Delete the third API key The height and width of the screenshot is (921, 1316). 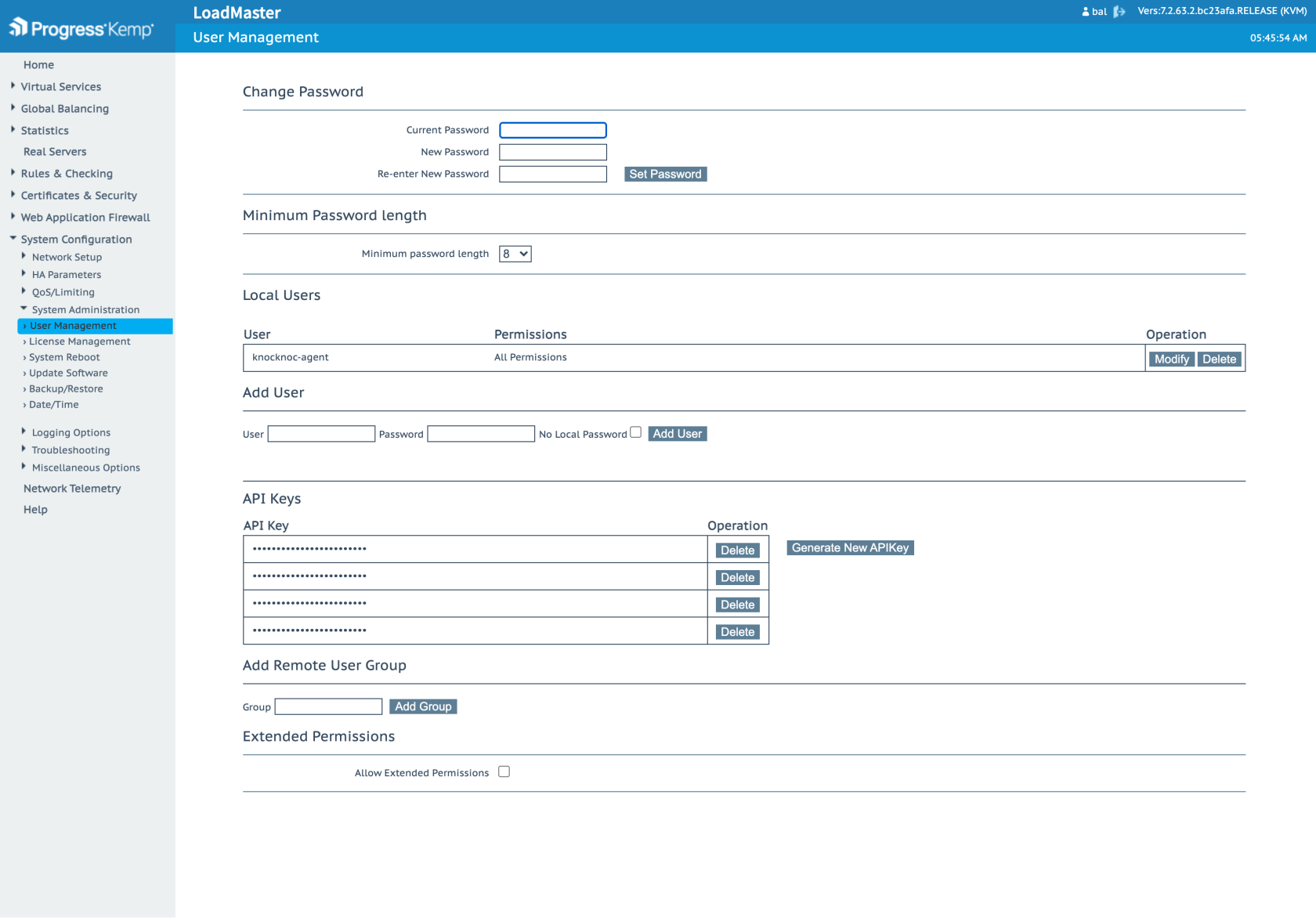(738, 605)
